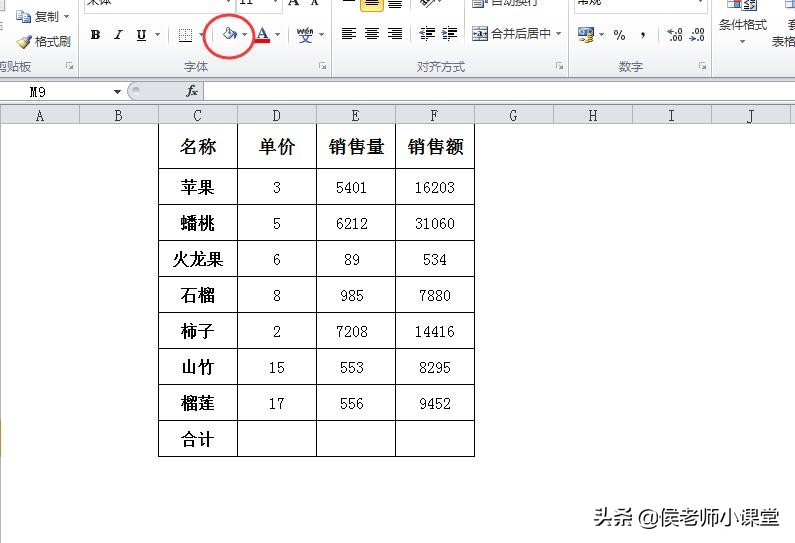Select column B header
This screenshot has width=795, height=543.
click(119, 116)
